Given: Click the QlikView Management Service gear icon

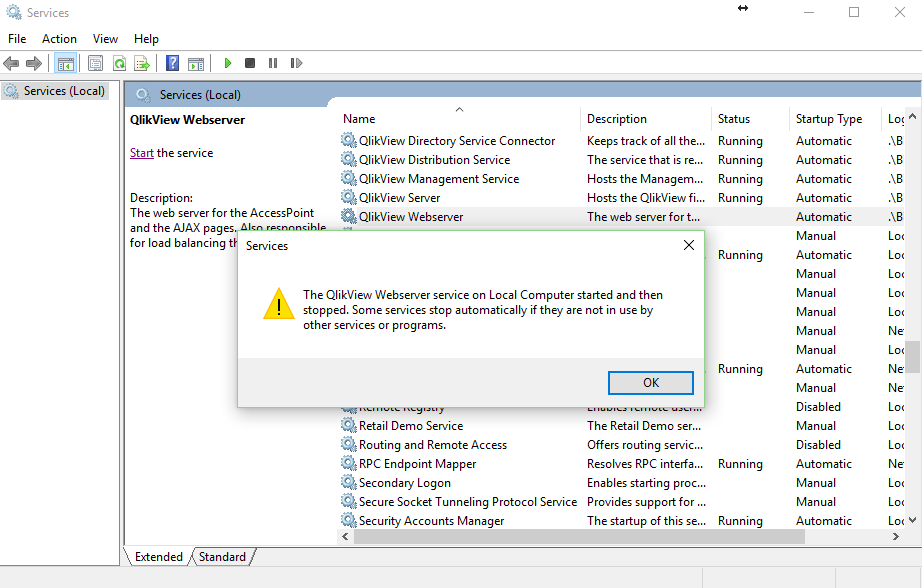Looking at the screenshot, I should click(x=349, y=178).
